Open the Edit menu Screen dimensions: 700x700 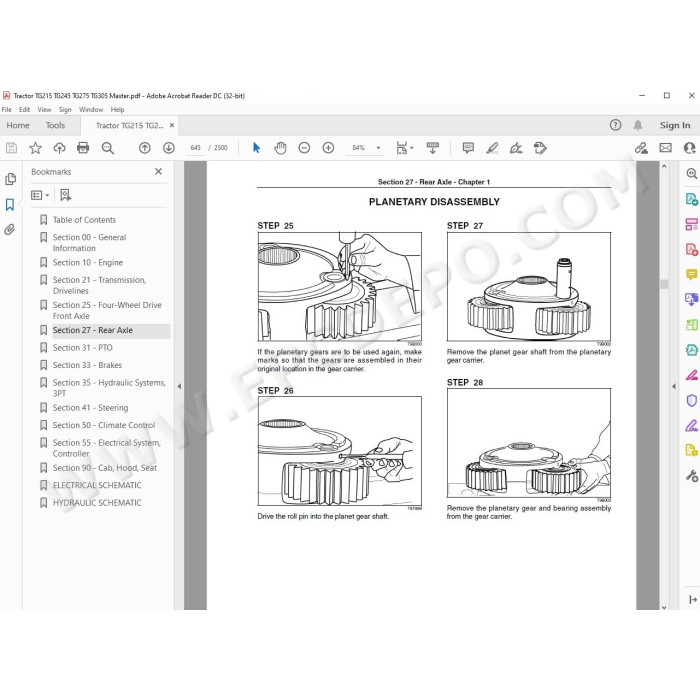pos(25,109)
